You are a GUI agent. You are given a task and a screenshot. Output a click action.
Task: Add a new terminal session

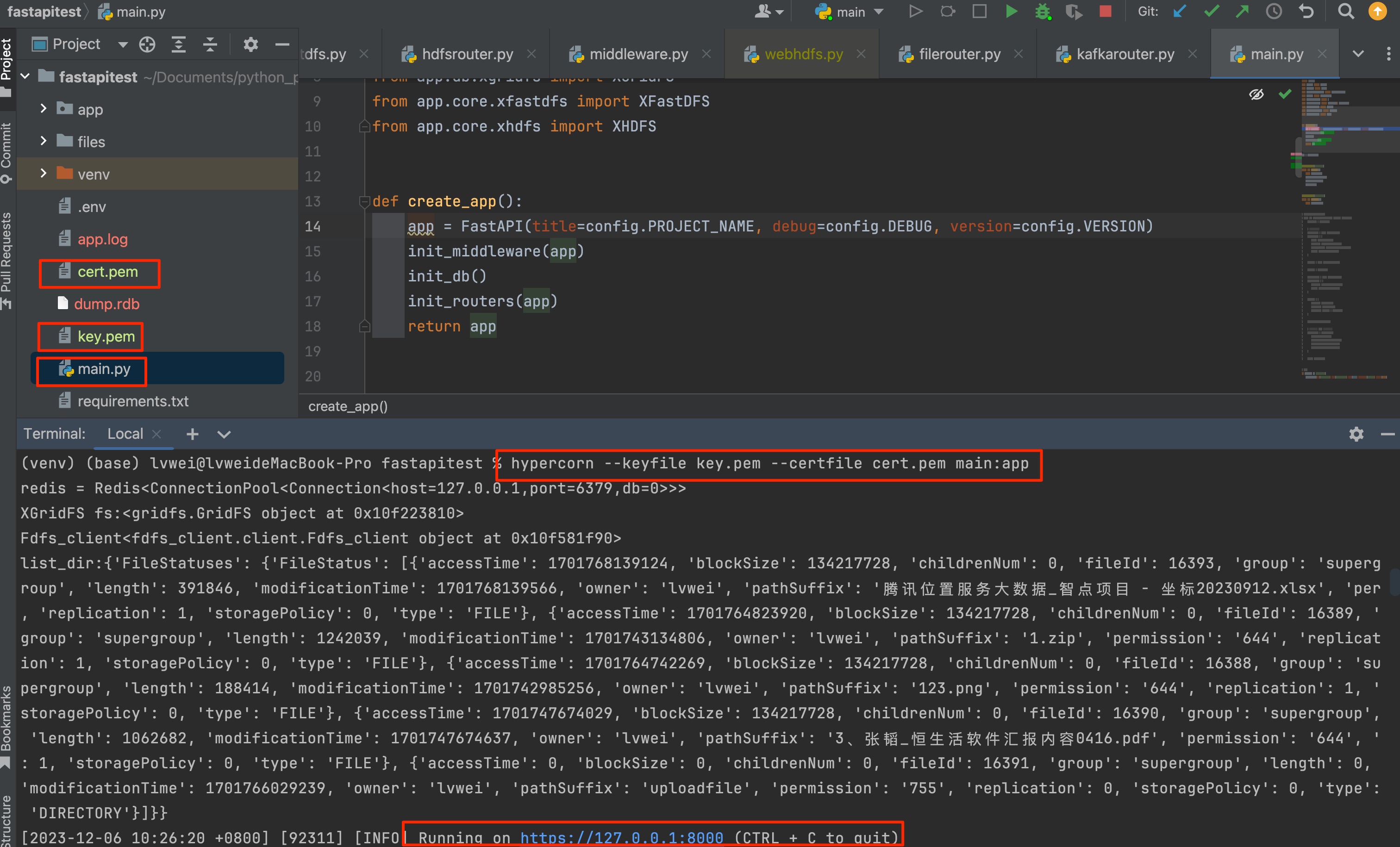(193, 434)
